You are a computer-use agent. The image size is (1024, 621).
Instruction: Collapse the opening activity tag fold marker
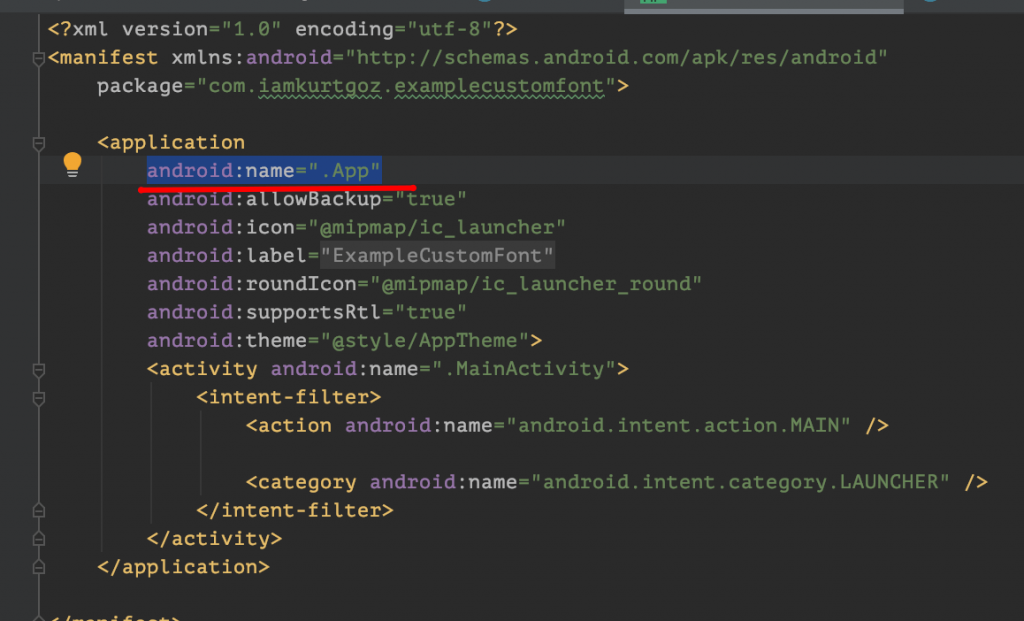click(x=39, y=370)
